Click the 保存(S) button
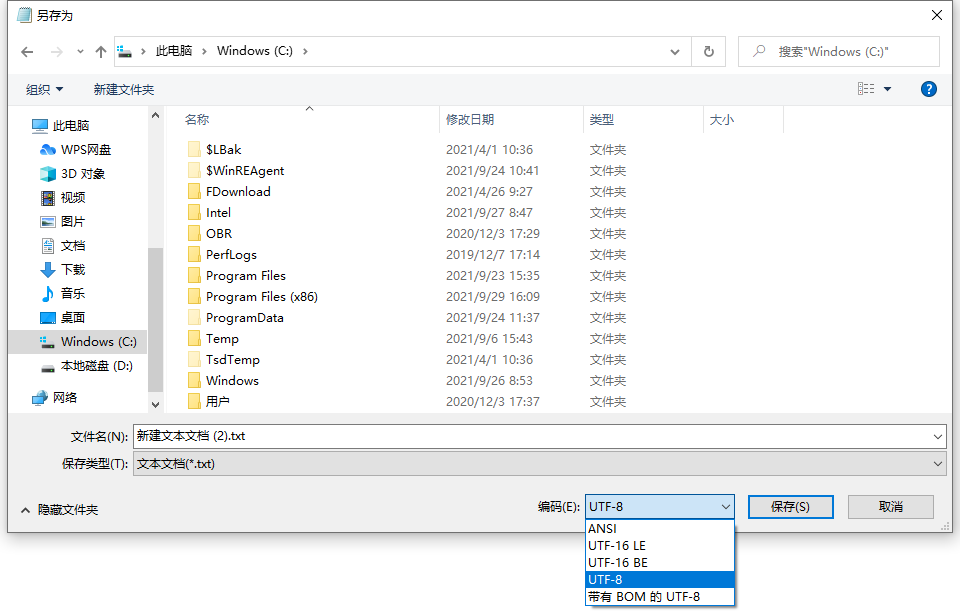Screen dimensions: 960x613 (790, 507)
